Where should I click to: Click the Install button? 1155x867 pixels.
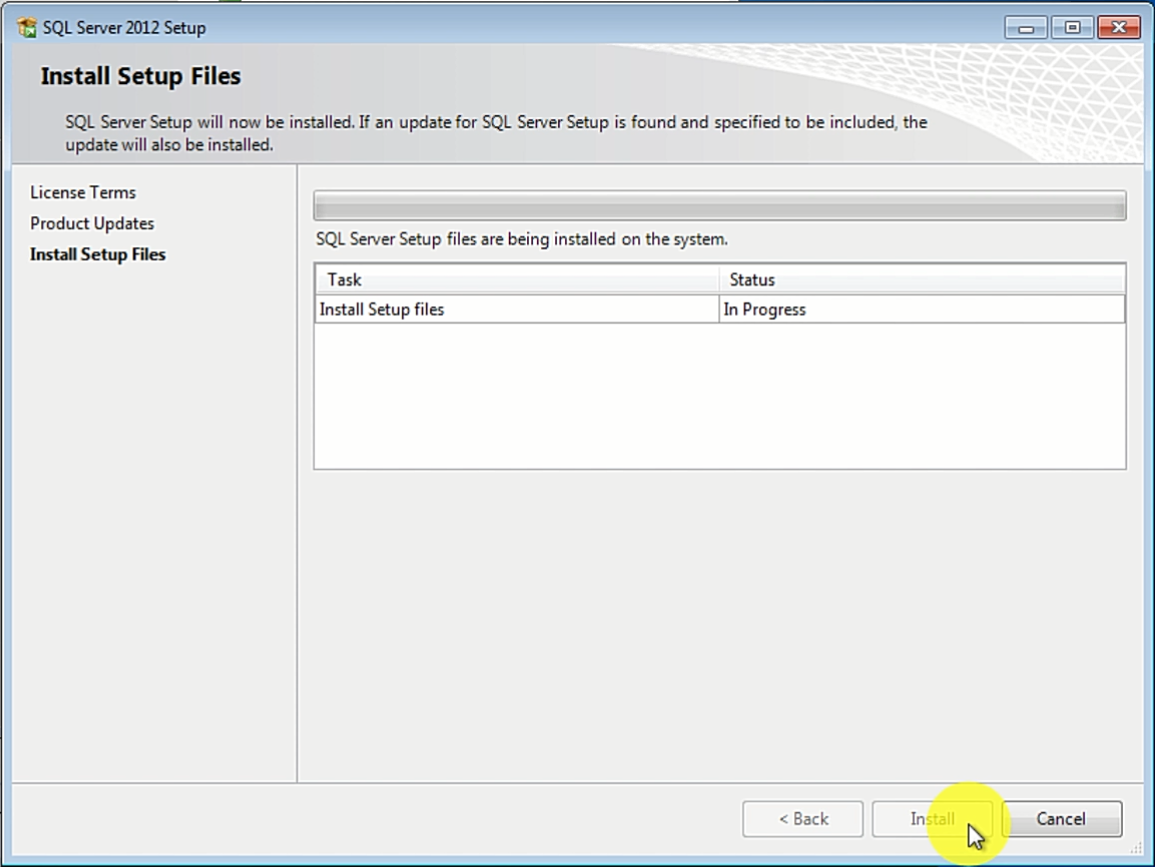tap(933, 819)
